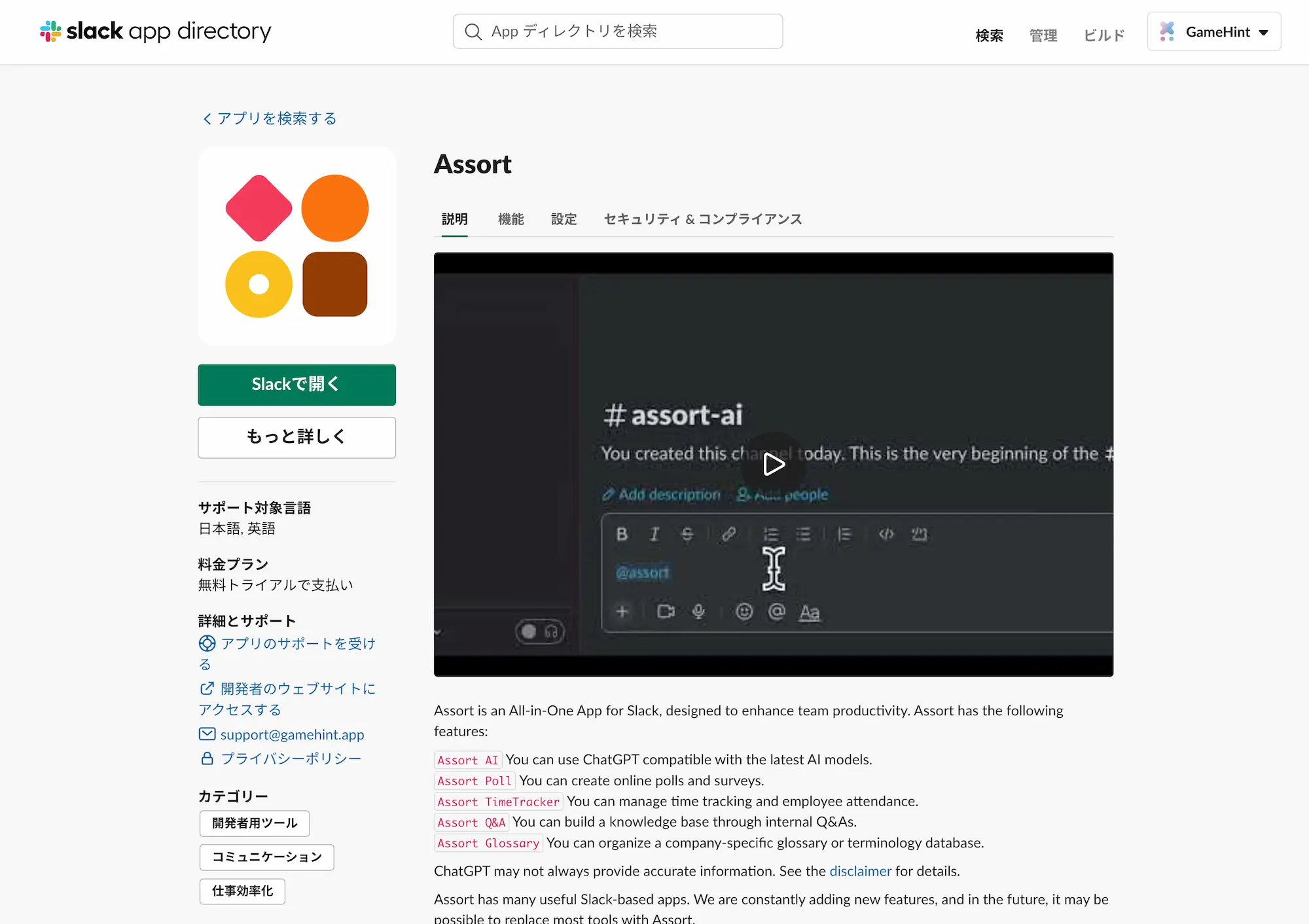Viewport: 1309px width, 924px height.
Task: Click the Strikethrough icon in video
Action: tap(687, 534)
